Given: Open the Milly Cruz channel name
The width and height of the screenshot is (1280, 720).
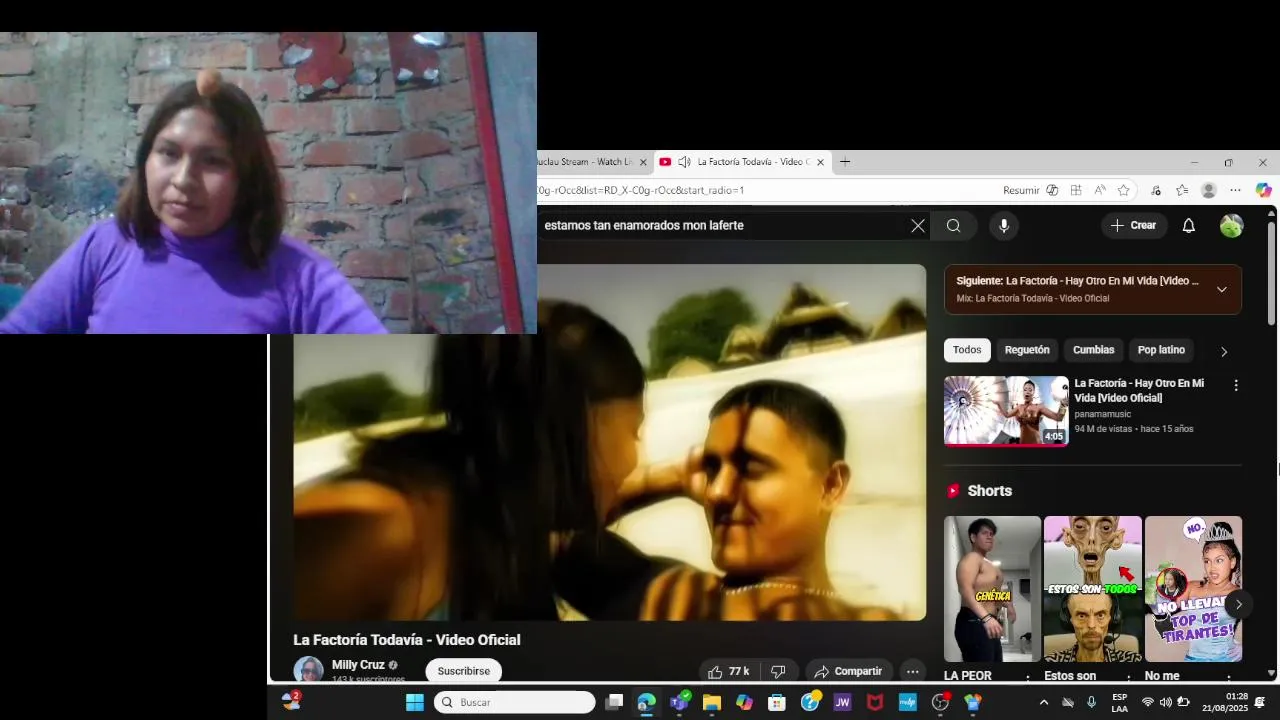Looking at the screenshot, I should tap(358, 665).
